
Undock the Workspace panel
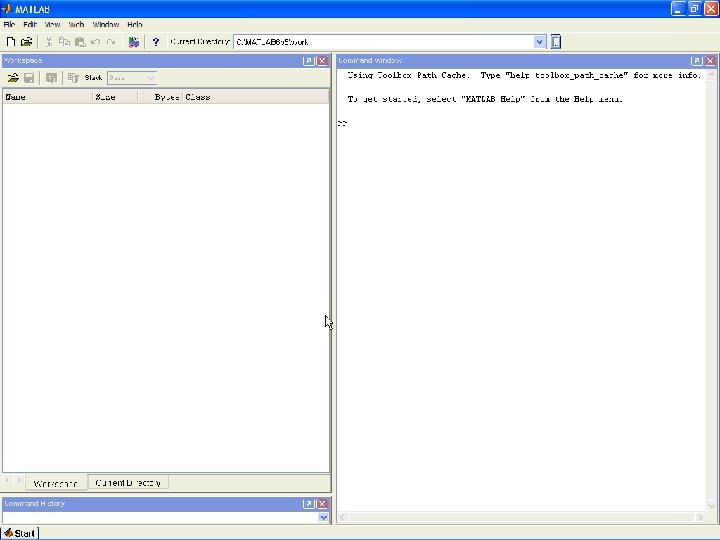point(309,61)
